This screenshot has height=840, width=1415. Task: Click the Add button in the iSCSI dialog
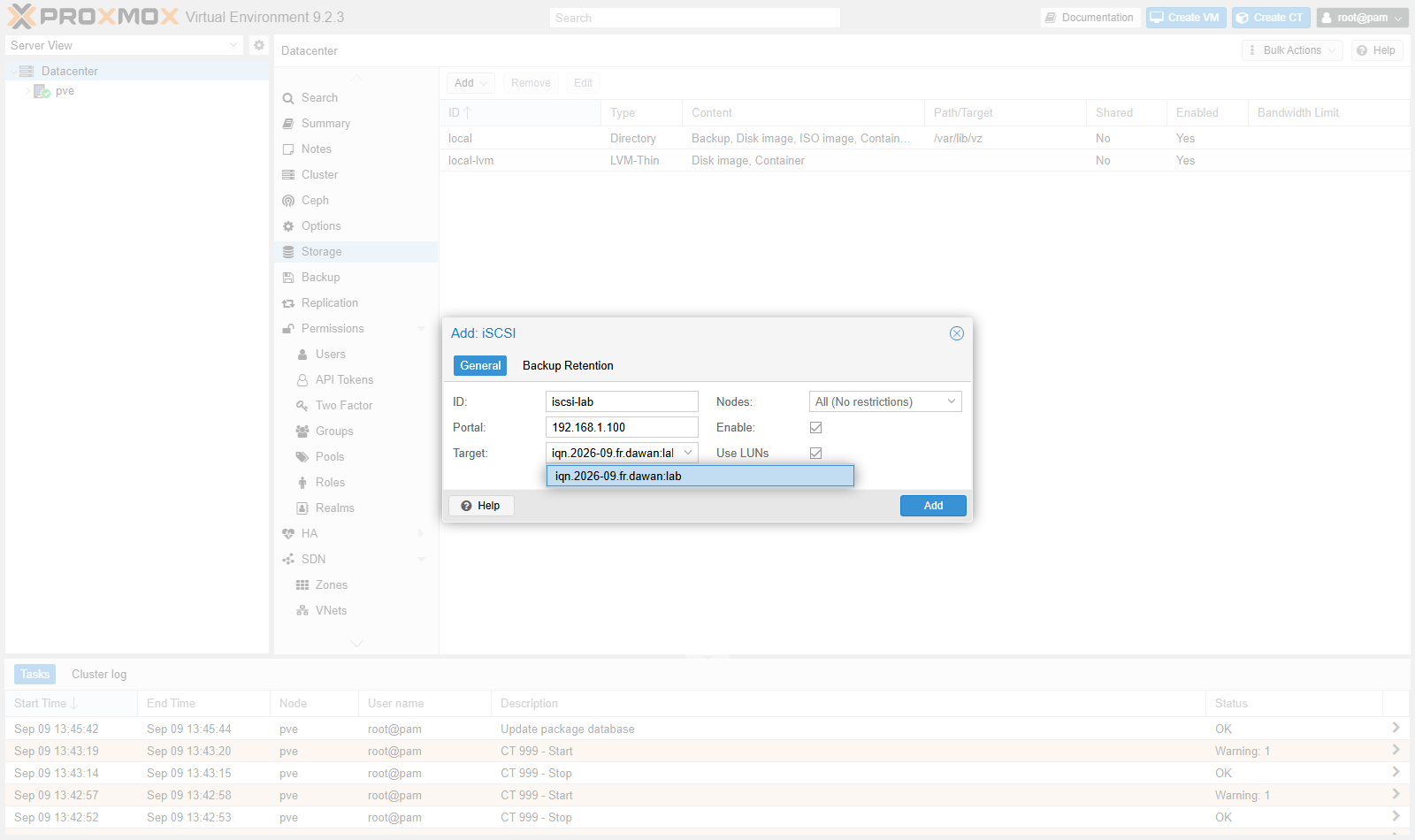pyautogui.click(x=933, y=506)
